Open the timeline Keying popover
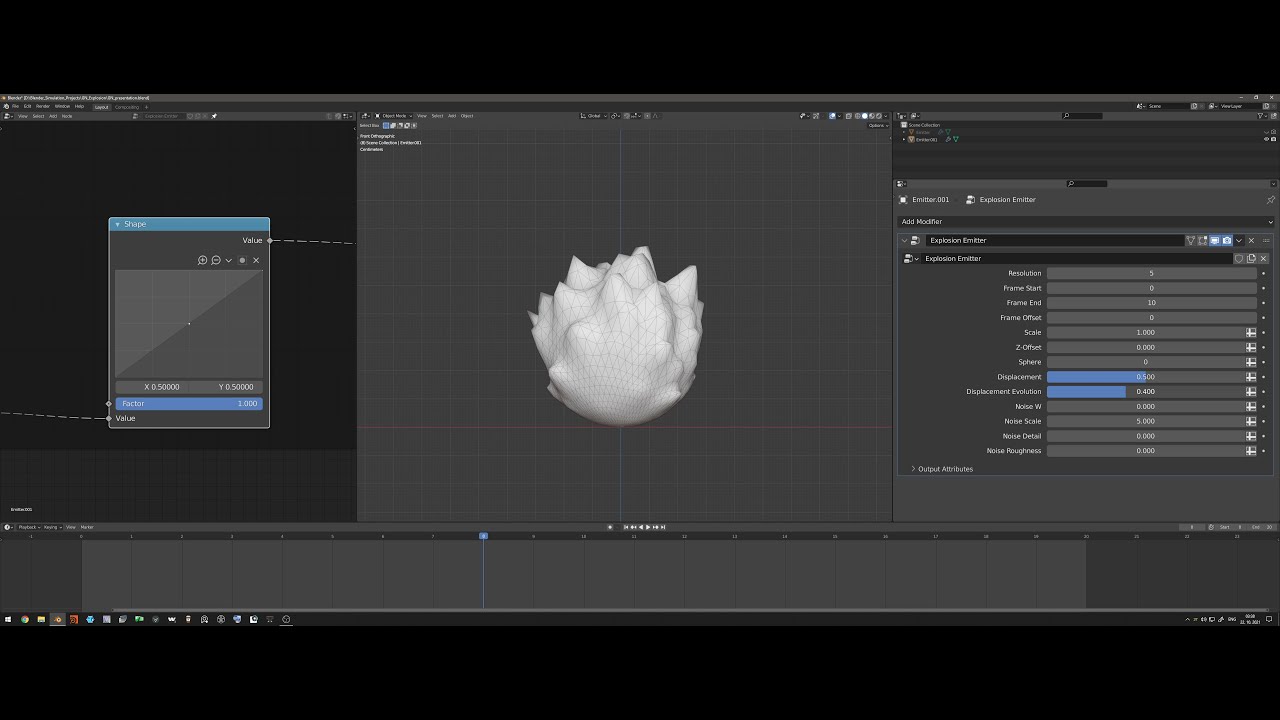 coord(51,527)
